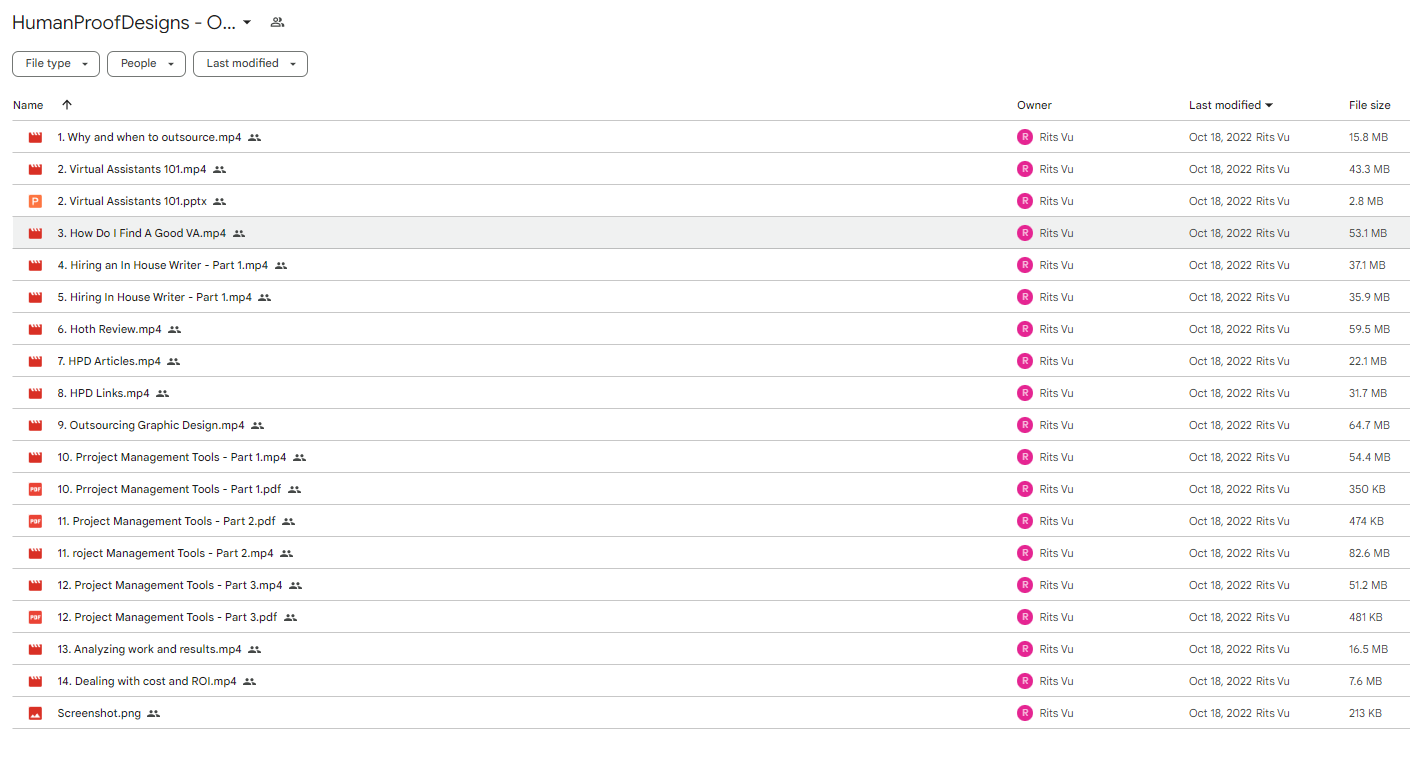This screenshot has width=1410, height=779.
Task: Select 5. Hiring In House Writer - Part 1.mp4
Action: [155, 297]
